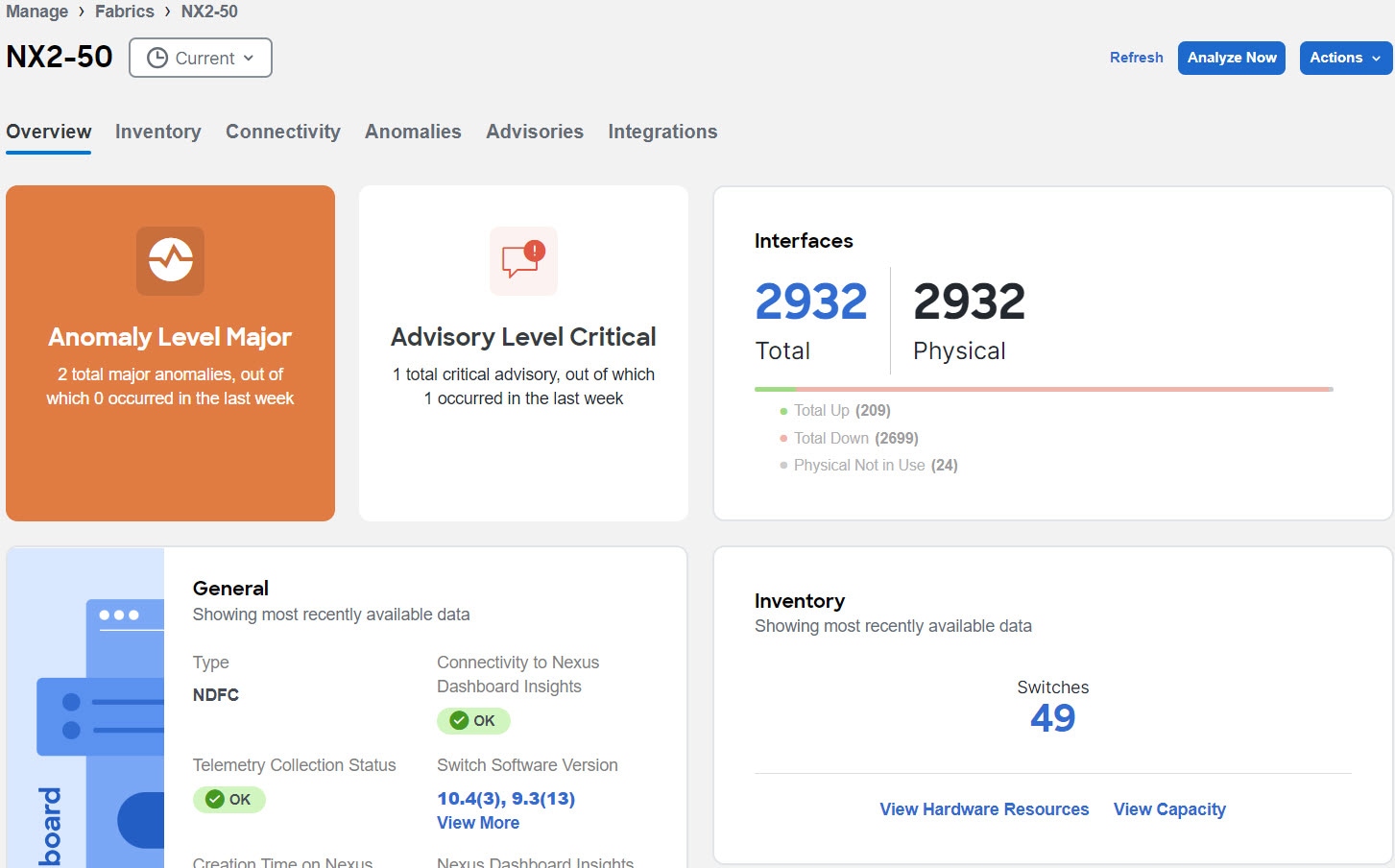Image resolution: width=1395 pixels, height=868 pixels.
Task: Click the clock icon in Current selector
Action: point(157,58)
